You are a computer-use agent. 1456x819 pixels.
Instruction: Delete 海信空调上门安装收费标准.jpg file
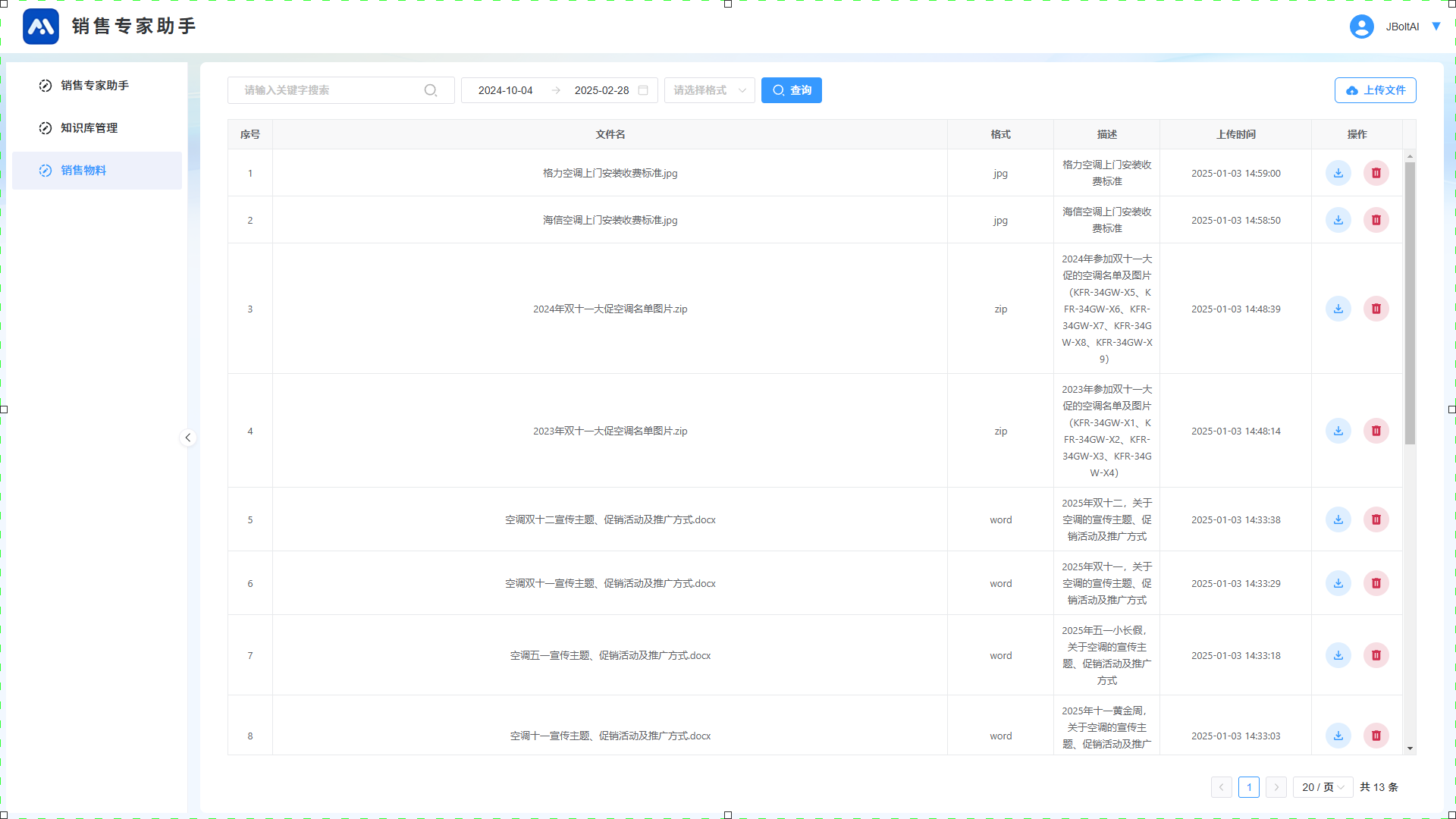(1376, 220)
